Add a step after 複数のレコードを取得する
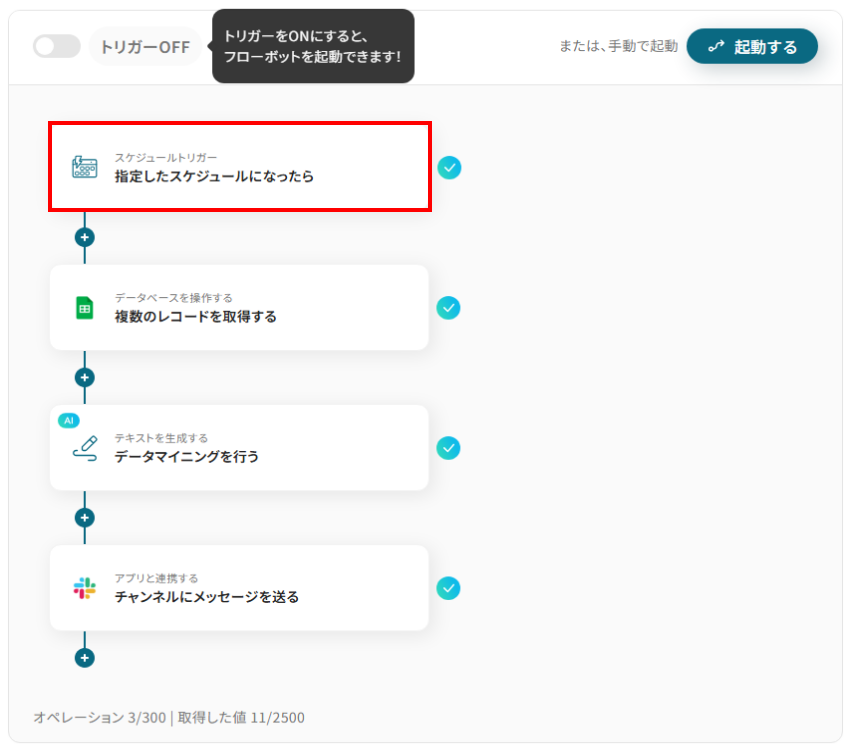This screenshot has height=750, width=851. (85, 377)
